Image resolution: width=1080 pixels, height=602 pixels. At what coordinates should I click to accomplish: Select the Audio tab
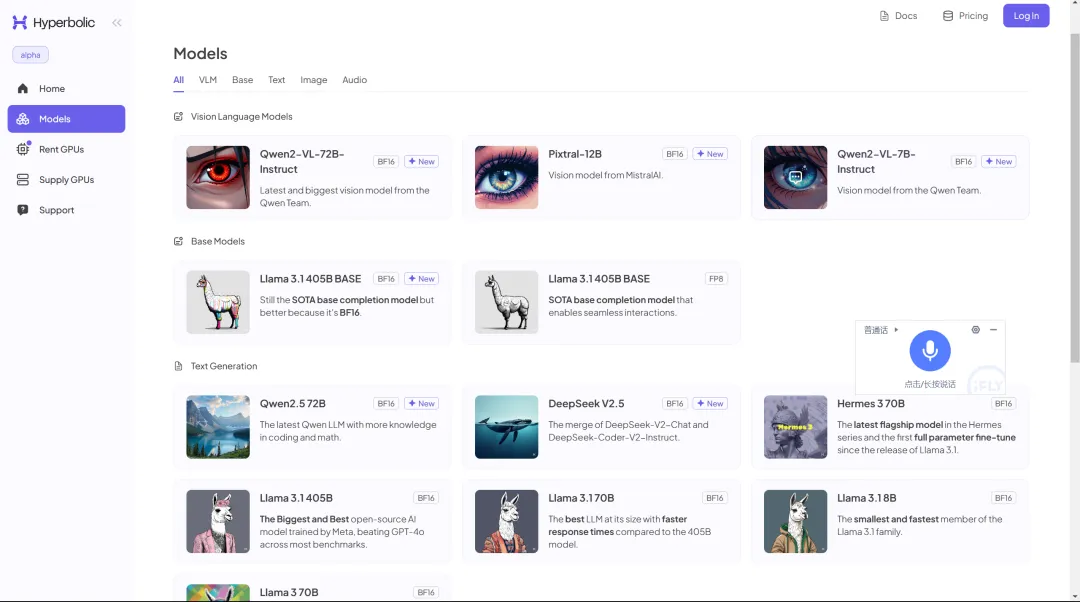355,80
